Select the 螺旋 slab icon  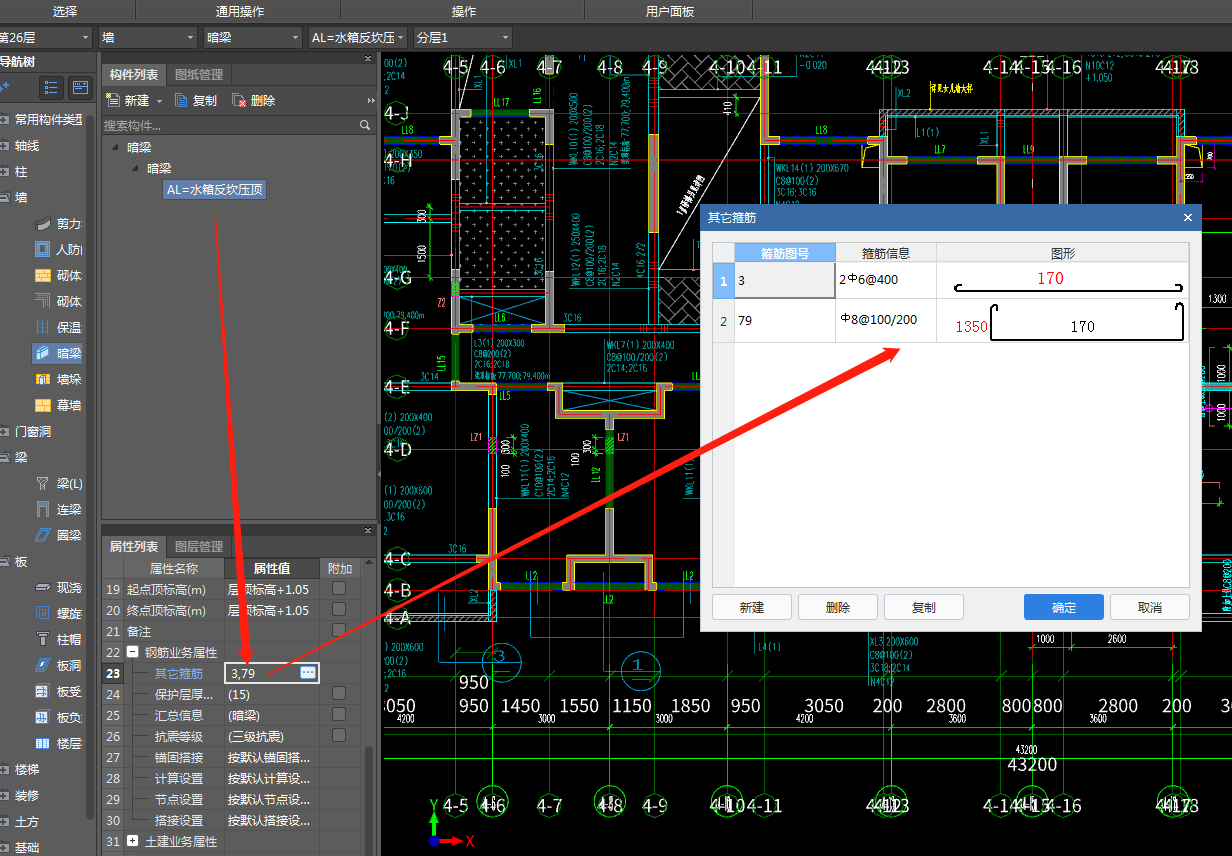pyautogui.click(x=43, y=613)
